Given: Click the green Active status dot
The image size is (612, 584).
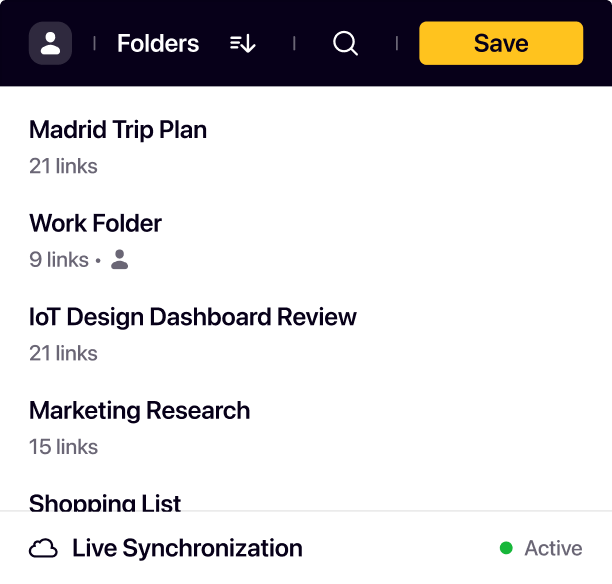Looking at the screenshot, I should coord(506,548).
